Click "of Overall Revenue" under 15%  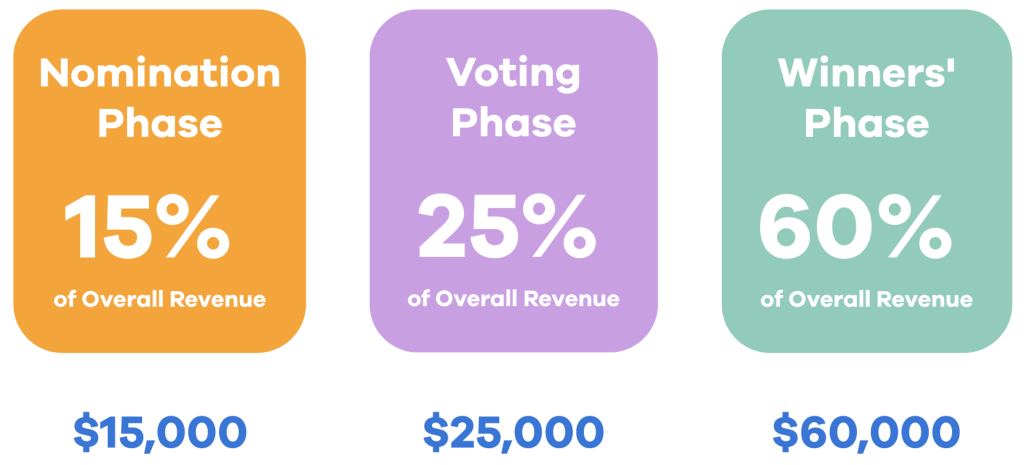pyautogui.click(x=159, y=300)
